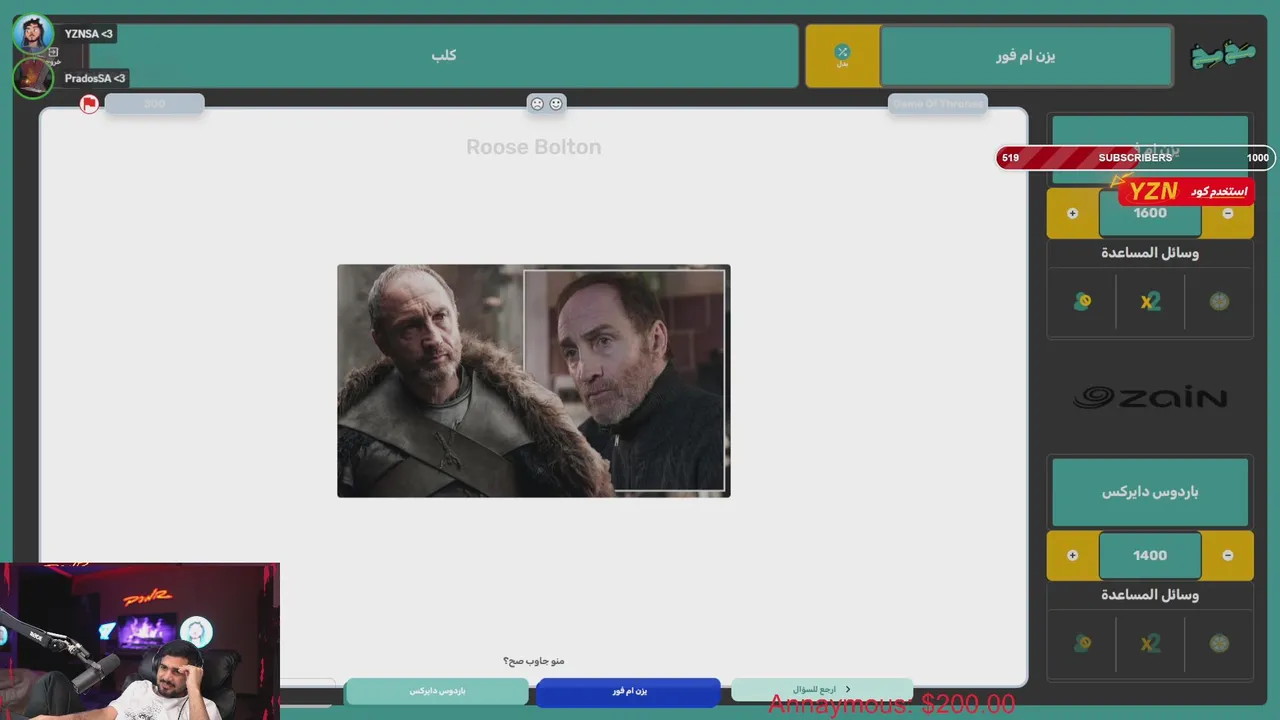This screenshot has height=720, width=1280.
Task: Click the منو جاوب صح؟ prompt text
Action: coord(534,661)
